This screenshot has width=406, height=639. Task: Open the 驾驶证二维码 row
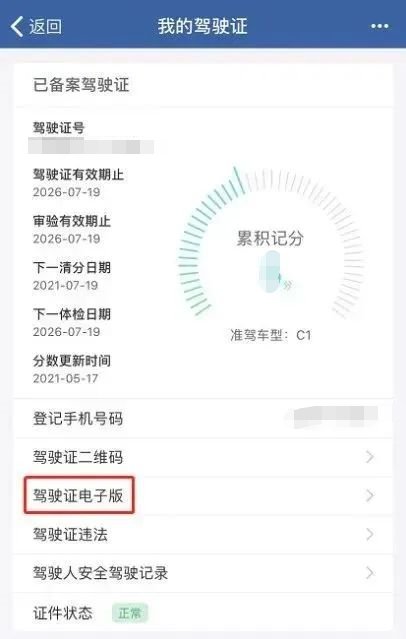click(x=203, y=457)
